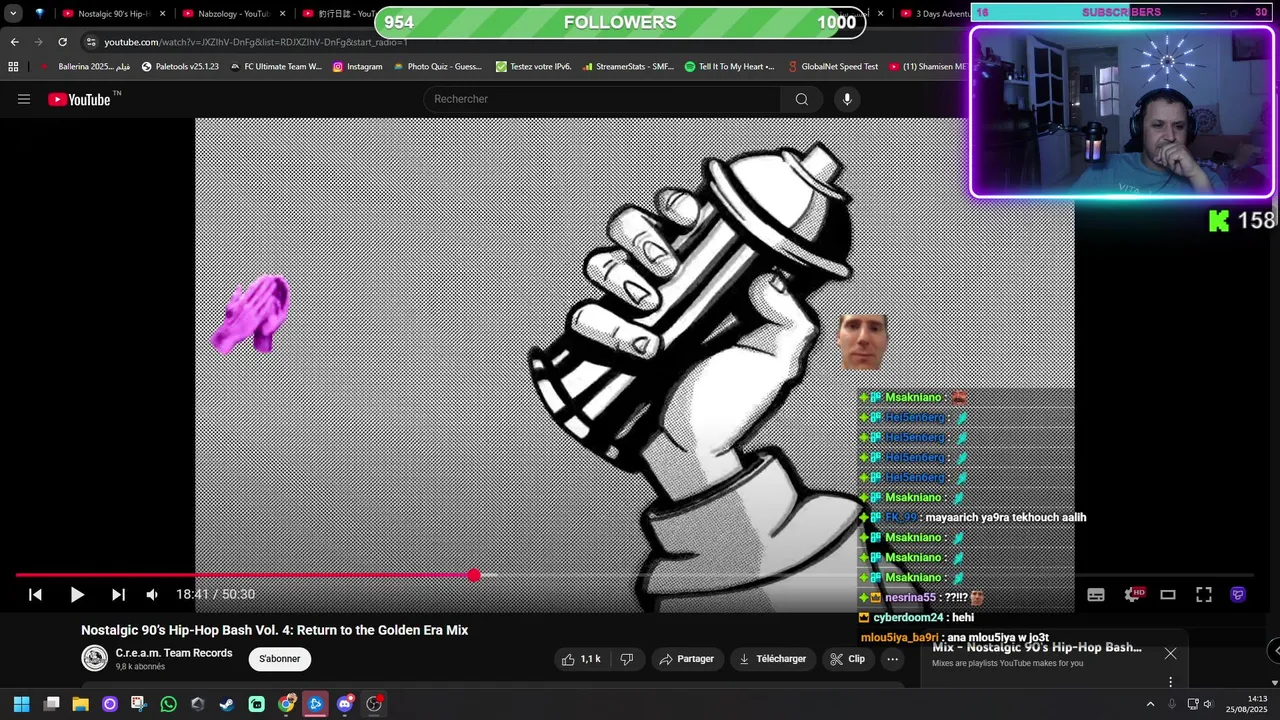Click the browser address bar URL

255,42
